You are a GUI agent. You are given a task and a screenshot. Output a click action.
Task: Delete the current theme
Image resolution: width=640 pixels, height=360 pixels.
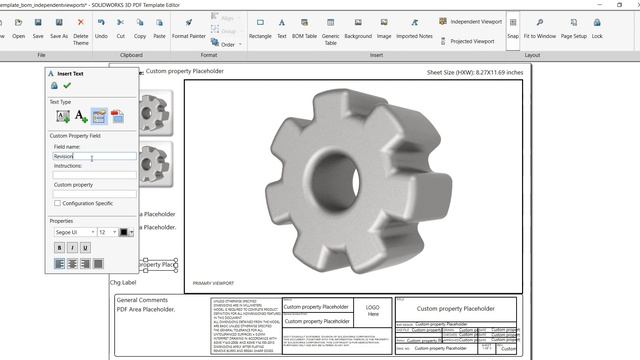[80, 31]
